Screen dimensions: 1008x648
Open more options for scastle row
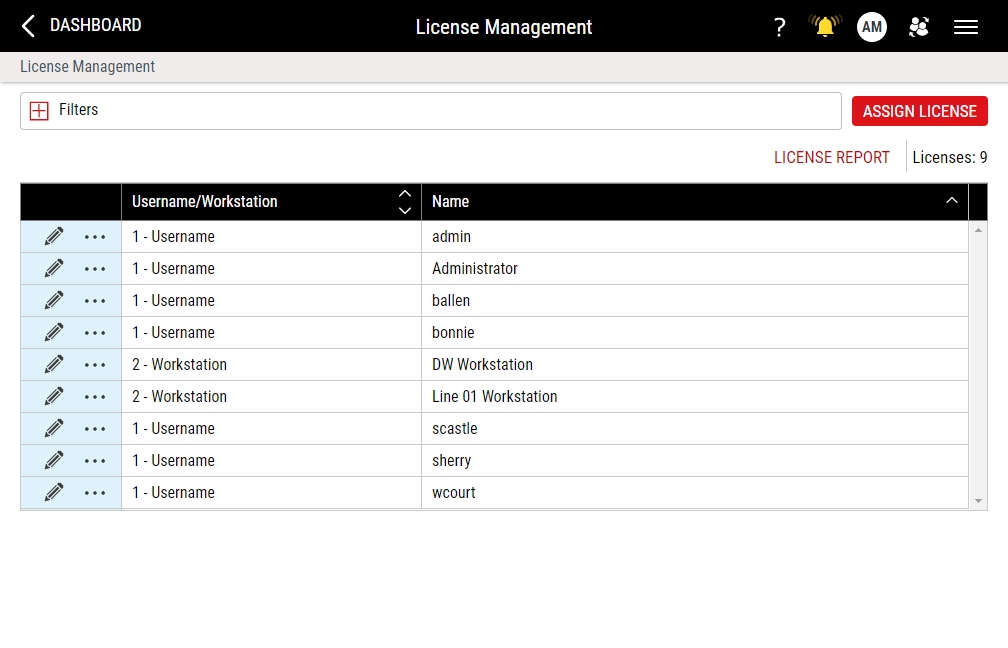pyautogui.click(x=95, y=429)
